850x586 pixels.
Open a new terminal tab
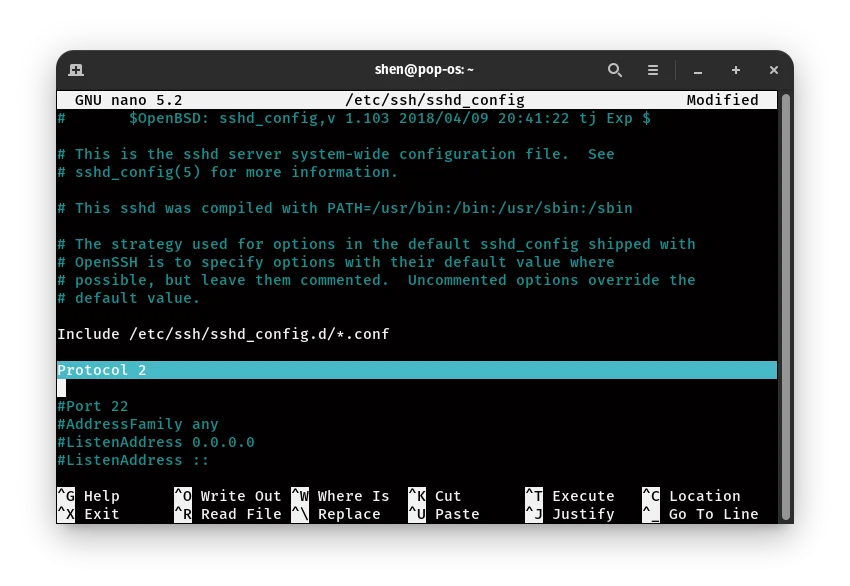pos(76,70)
